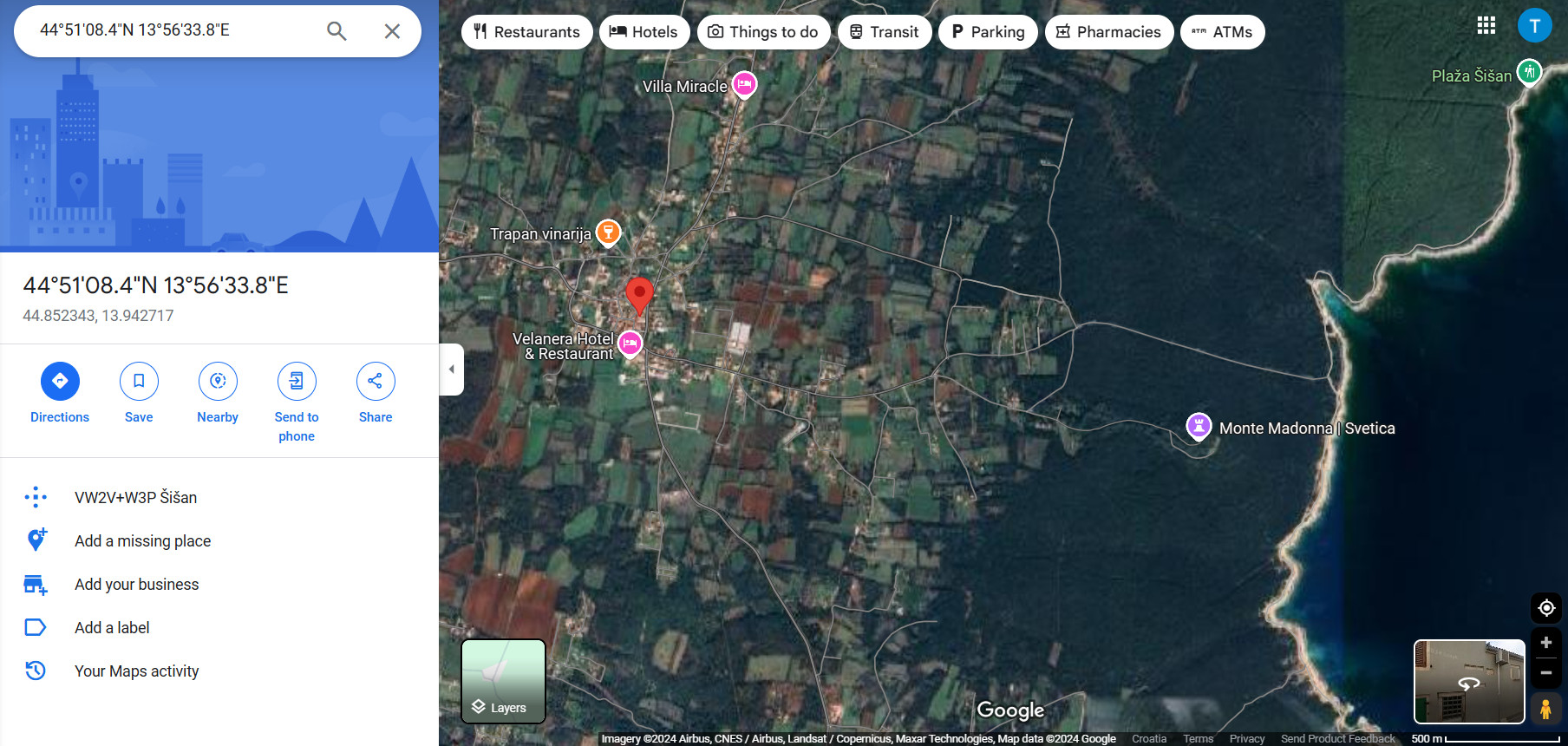
Task: Click Add a missing place
Action: point(142,541)
